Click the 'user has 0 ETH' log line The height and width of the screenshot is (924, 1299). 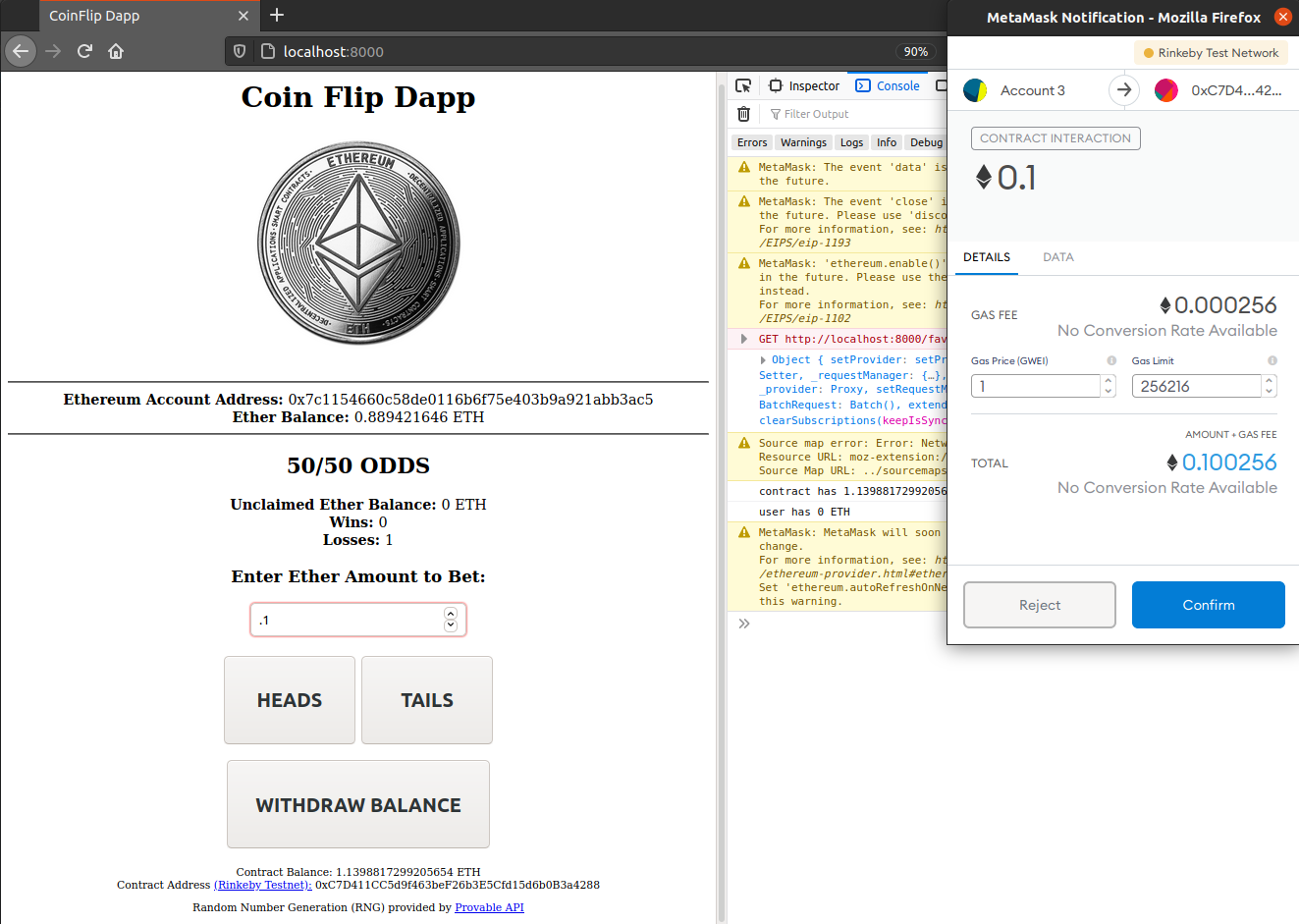[x=804, y=512]
